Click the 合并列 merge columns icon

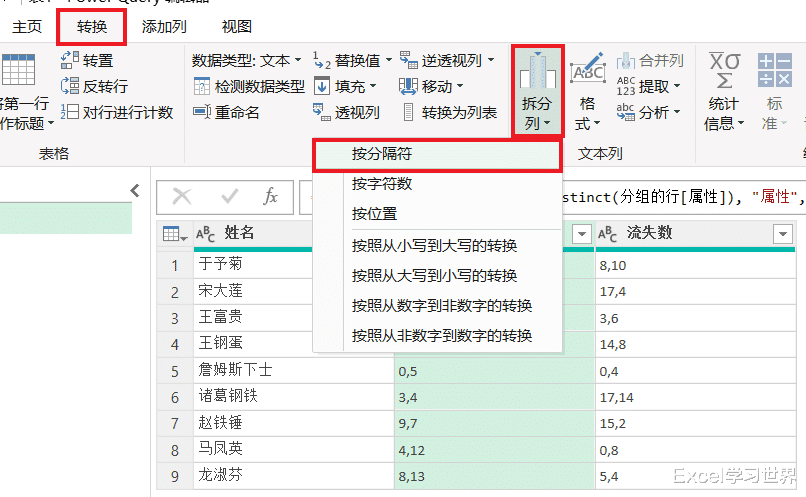click(x=626, y=61)
